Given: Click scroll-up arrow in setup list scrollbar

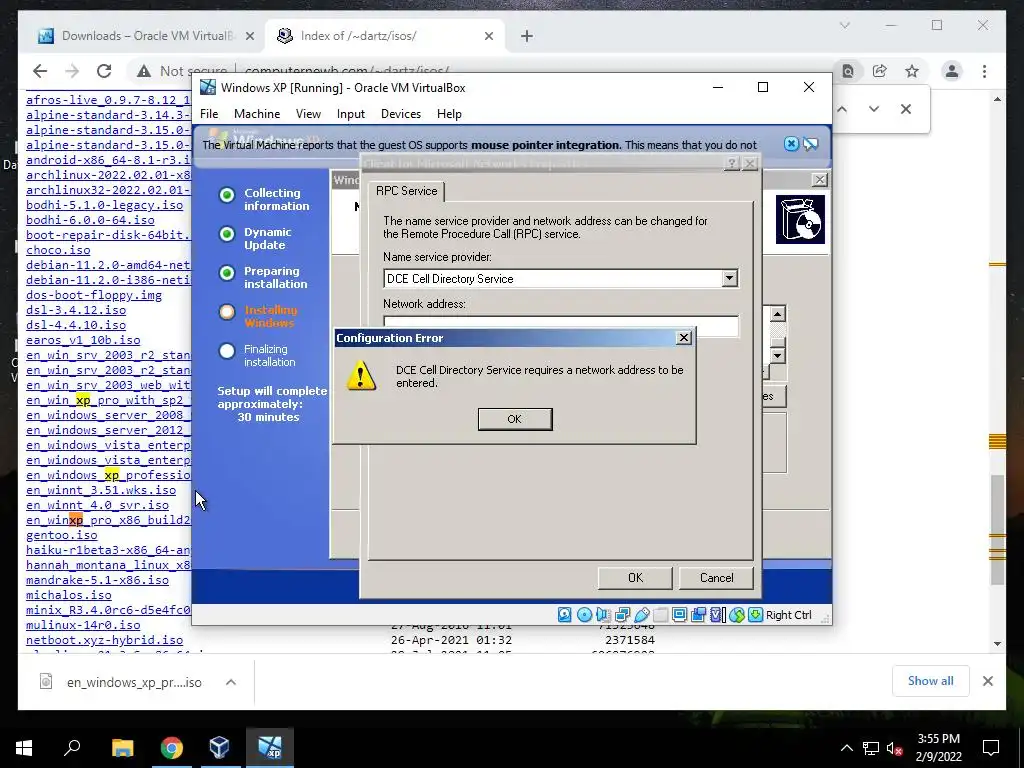Looking at the screenshot, I should click(777, 315).
